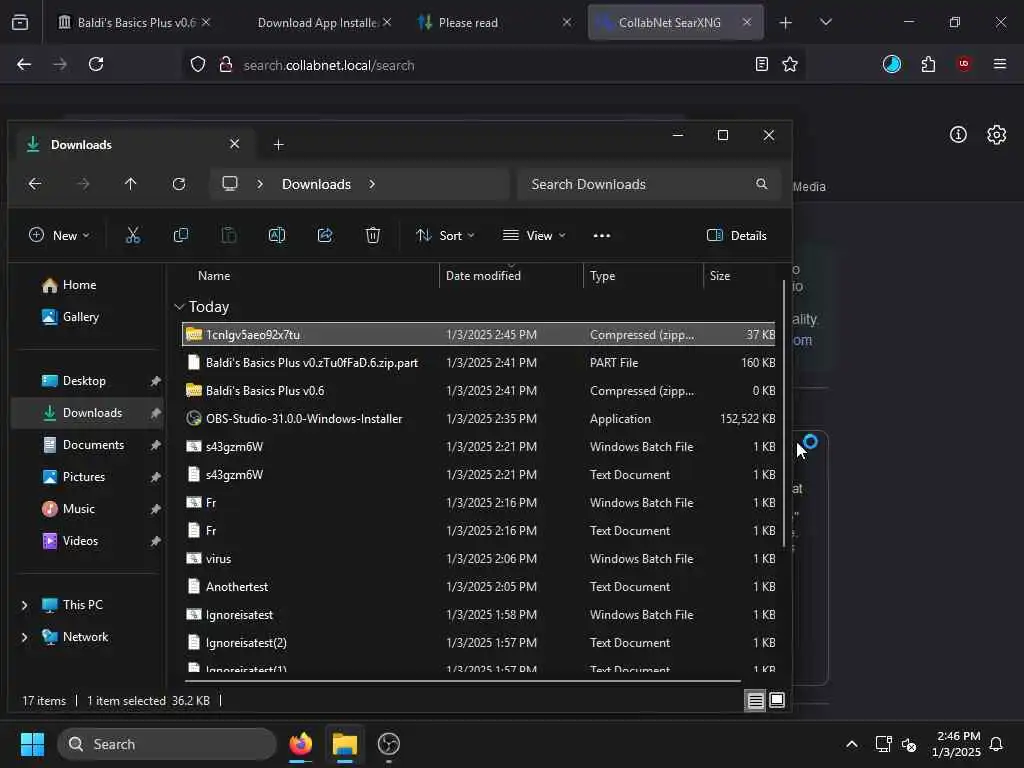Image resolution: width=1024 pixels, height=768 pixels.
Task: Switch to details list layout icon
Action: [x=755, y=701]
